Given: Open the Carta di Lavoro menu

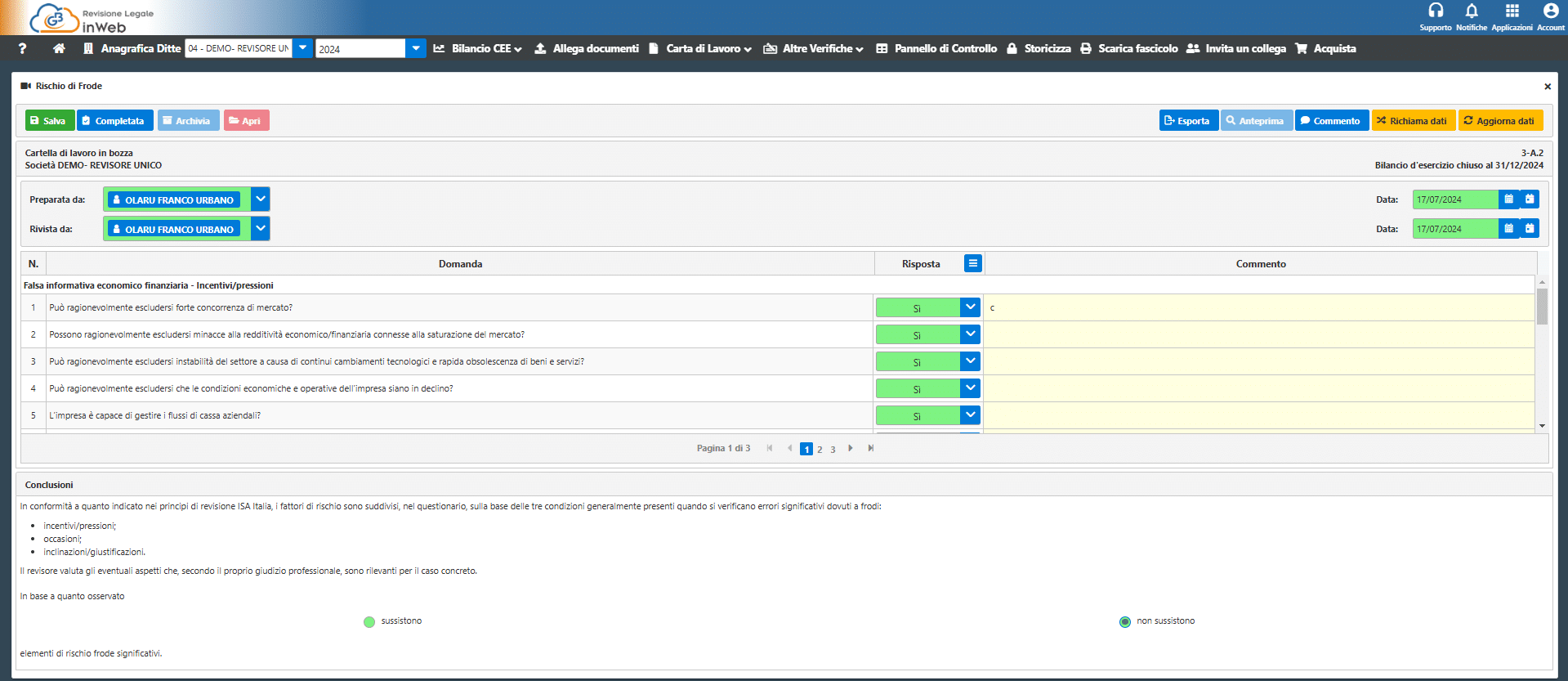Looking at the screenshot, I should (x=700, y=49).
